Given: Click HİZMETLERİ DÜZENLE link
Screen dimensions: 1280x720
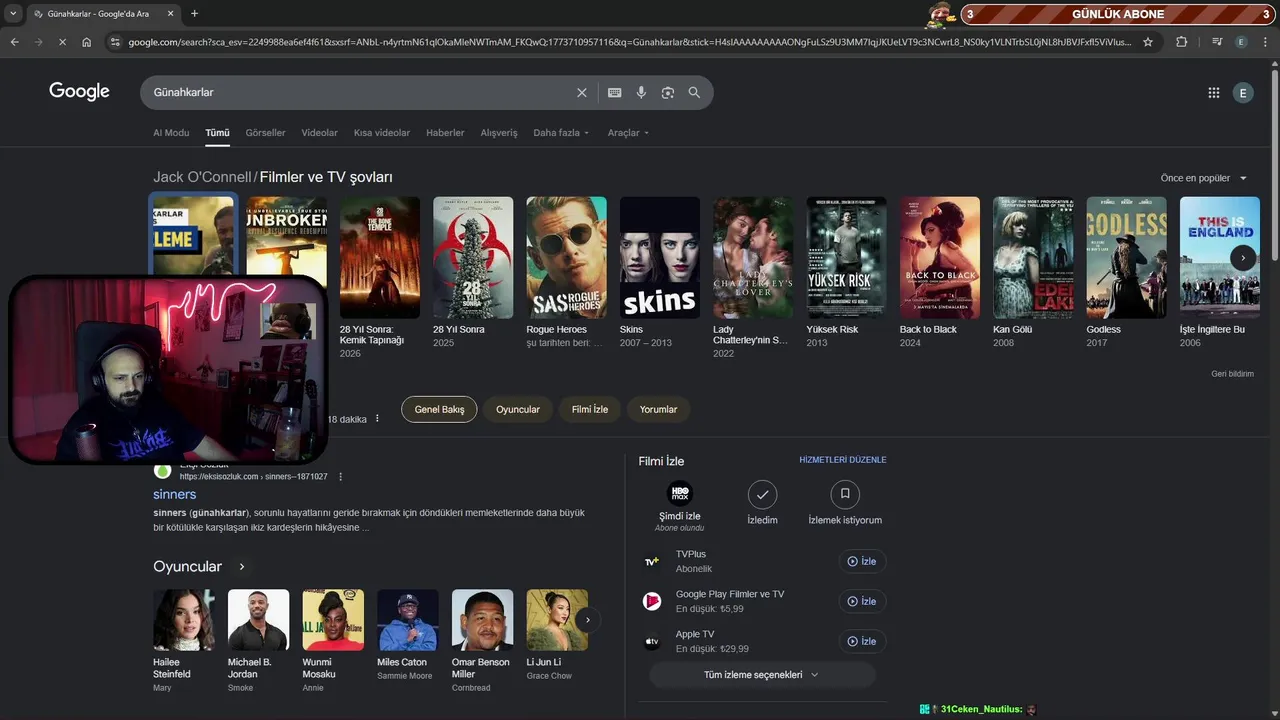Looking at the screenshot, I should pos(843,460).
